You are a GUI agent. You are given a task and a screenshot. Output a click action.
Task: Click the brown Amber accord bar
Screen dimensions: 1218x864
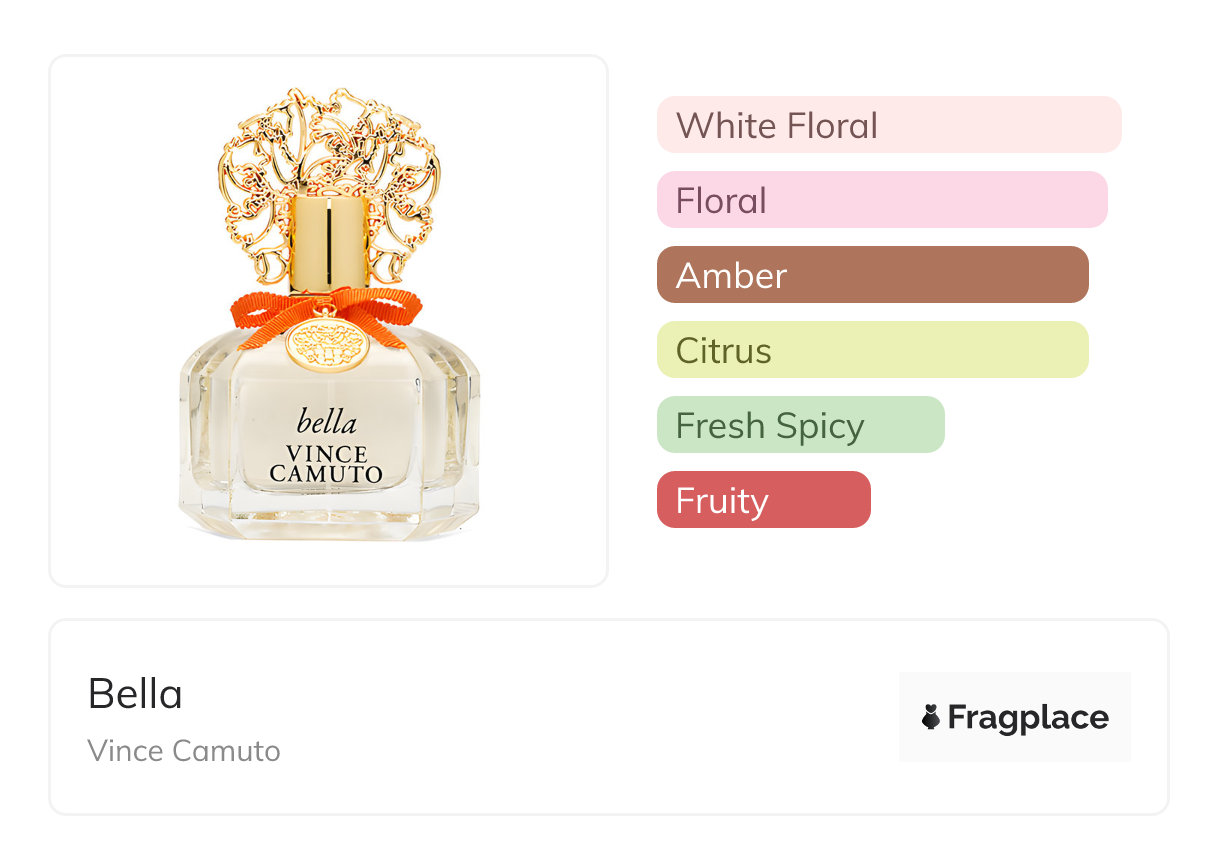coord(872,275)
